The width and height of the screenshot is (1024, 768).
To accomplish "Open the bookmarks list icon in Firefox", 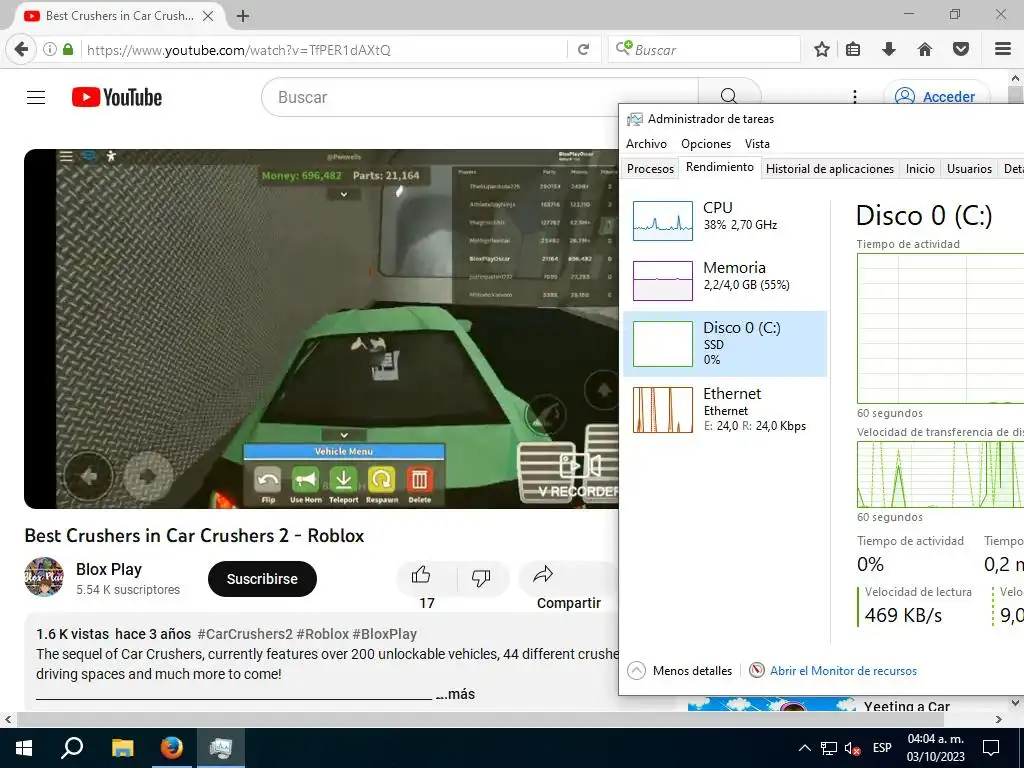I will (x=853, y=50).
